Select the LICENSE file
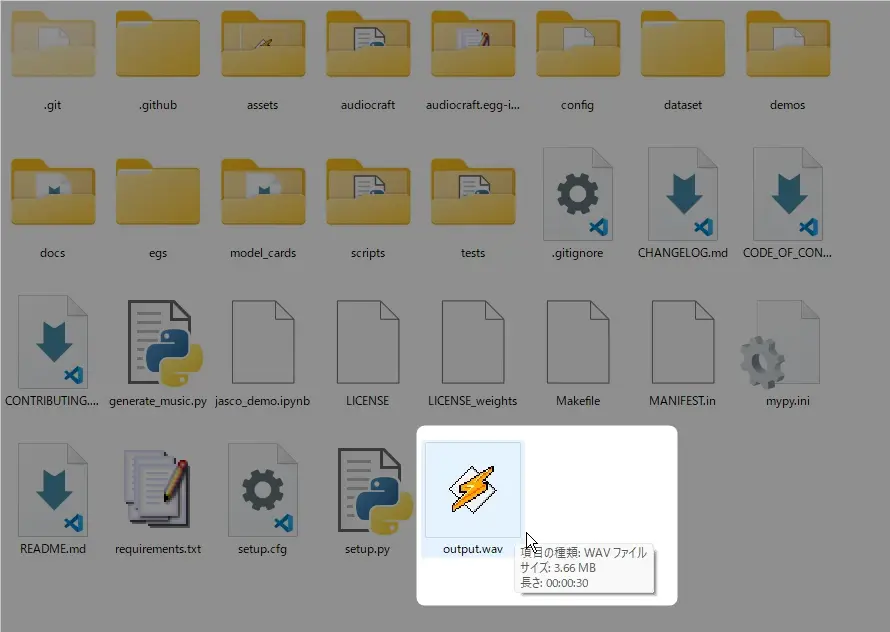This screenshot has width=890, height=632. 368,343
